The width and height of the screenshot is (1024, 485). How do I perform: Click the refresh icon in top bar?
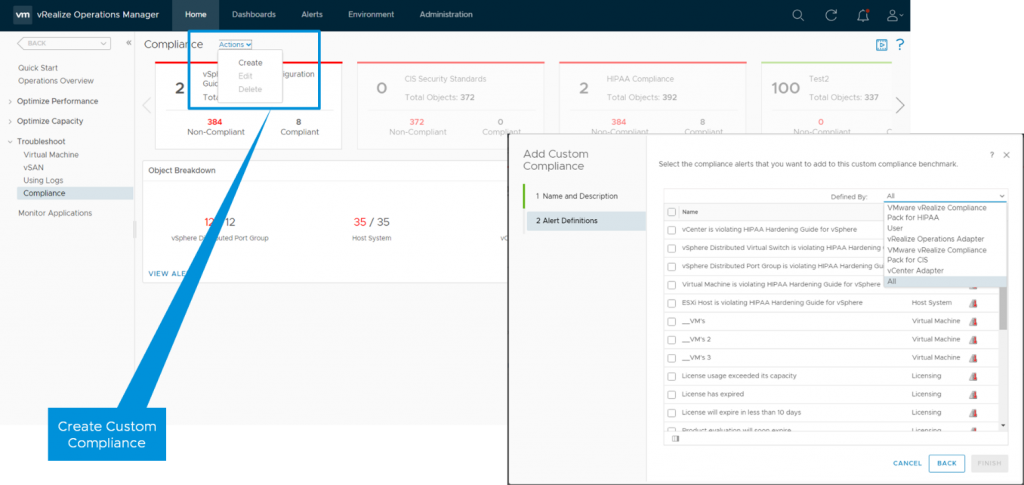pos(831,15)
